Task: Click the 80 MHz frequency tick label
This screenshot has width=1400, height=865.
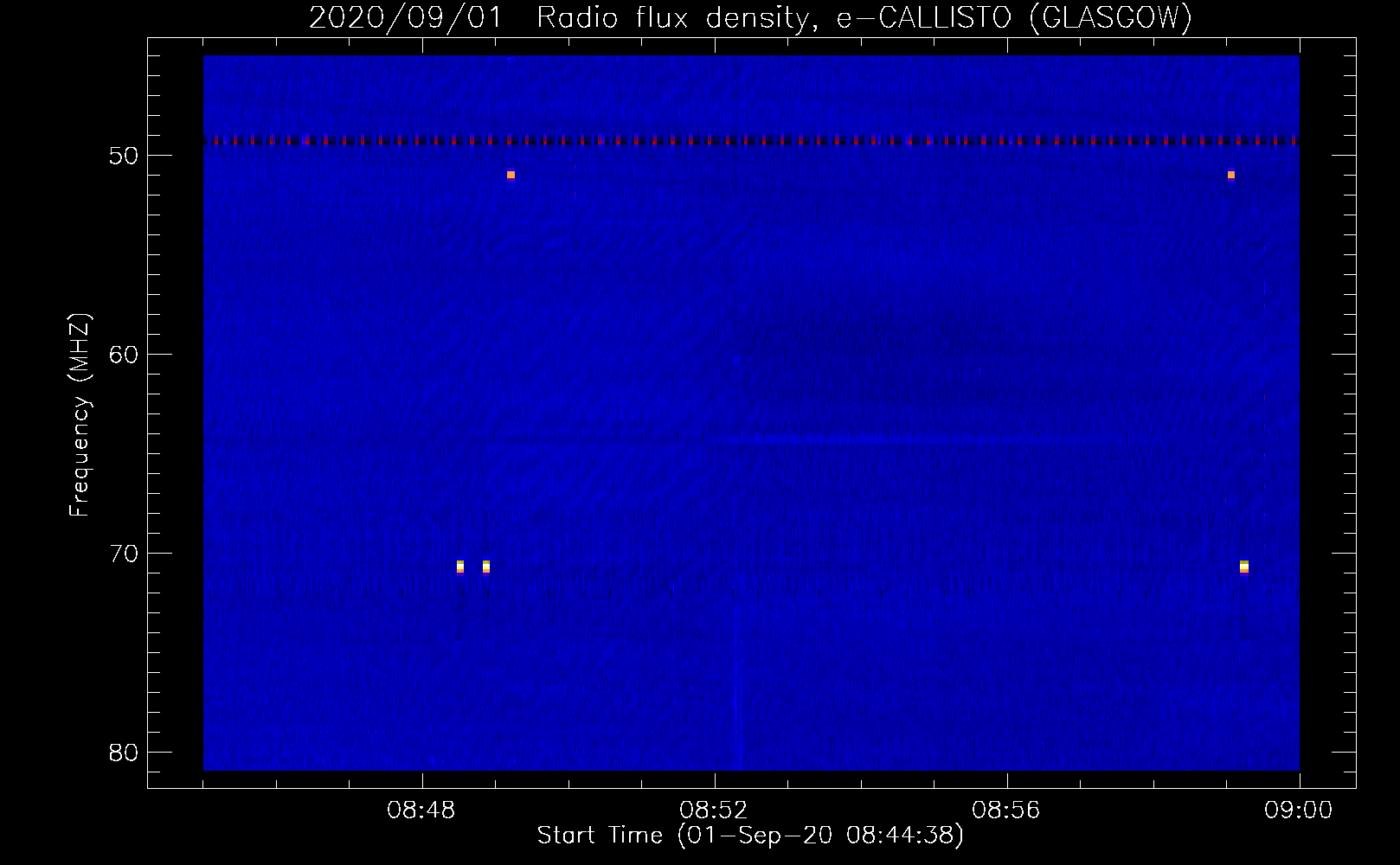Action: click(x=124, y=753)
